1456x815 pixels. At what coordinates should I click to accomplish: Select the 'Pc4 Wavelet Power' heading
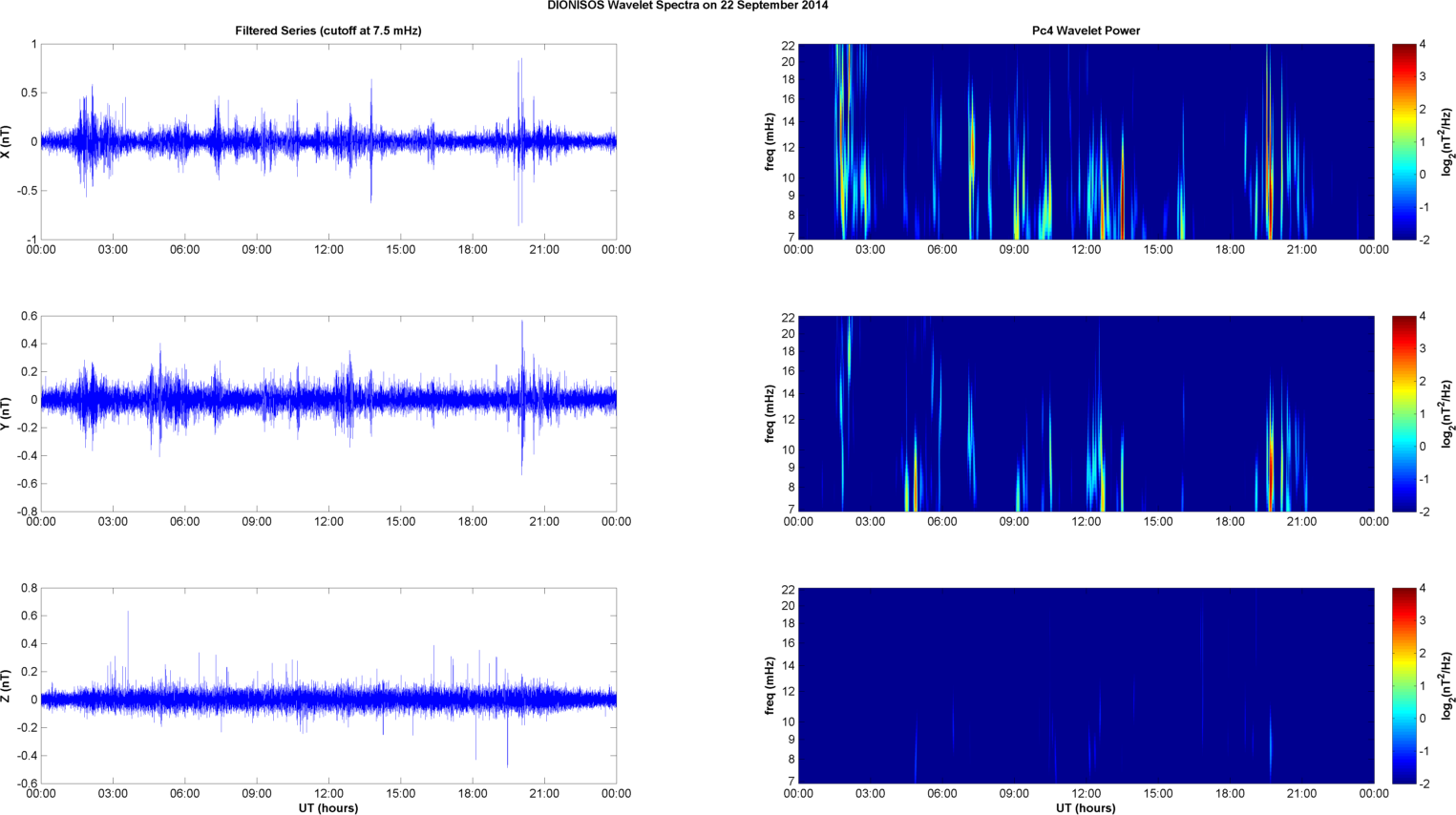1086,31
